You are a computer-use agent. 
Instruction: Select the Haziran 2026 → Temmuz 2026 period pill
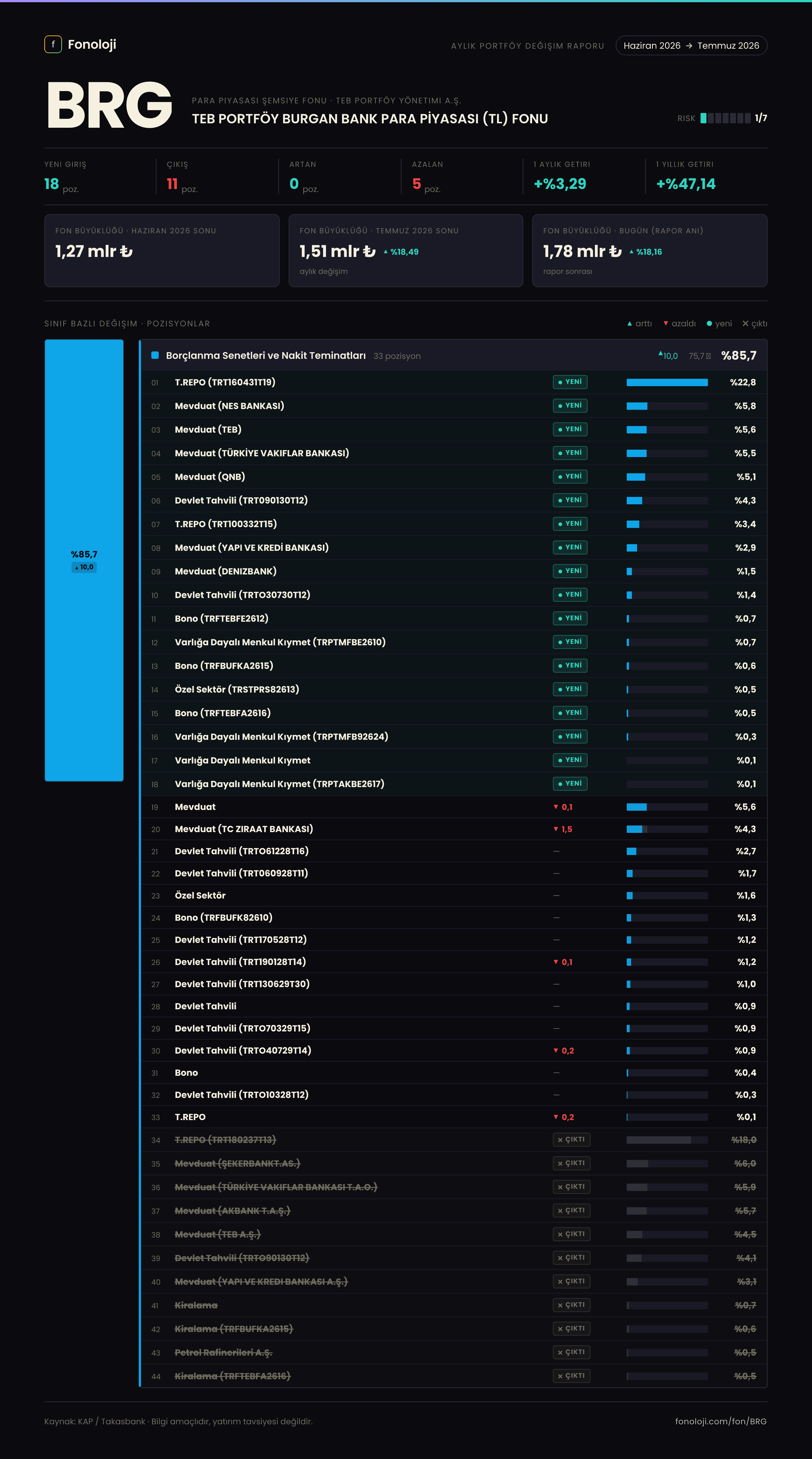click(x=691, y=45)
